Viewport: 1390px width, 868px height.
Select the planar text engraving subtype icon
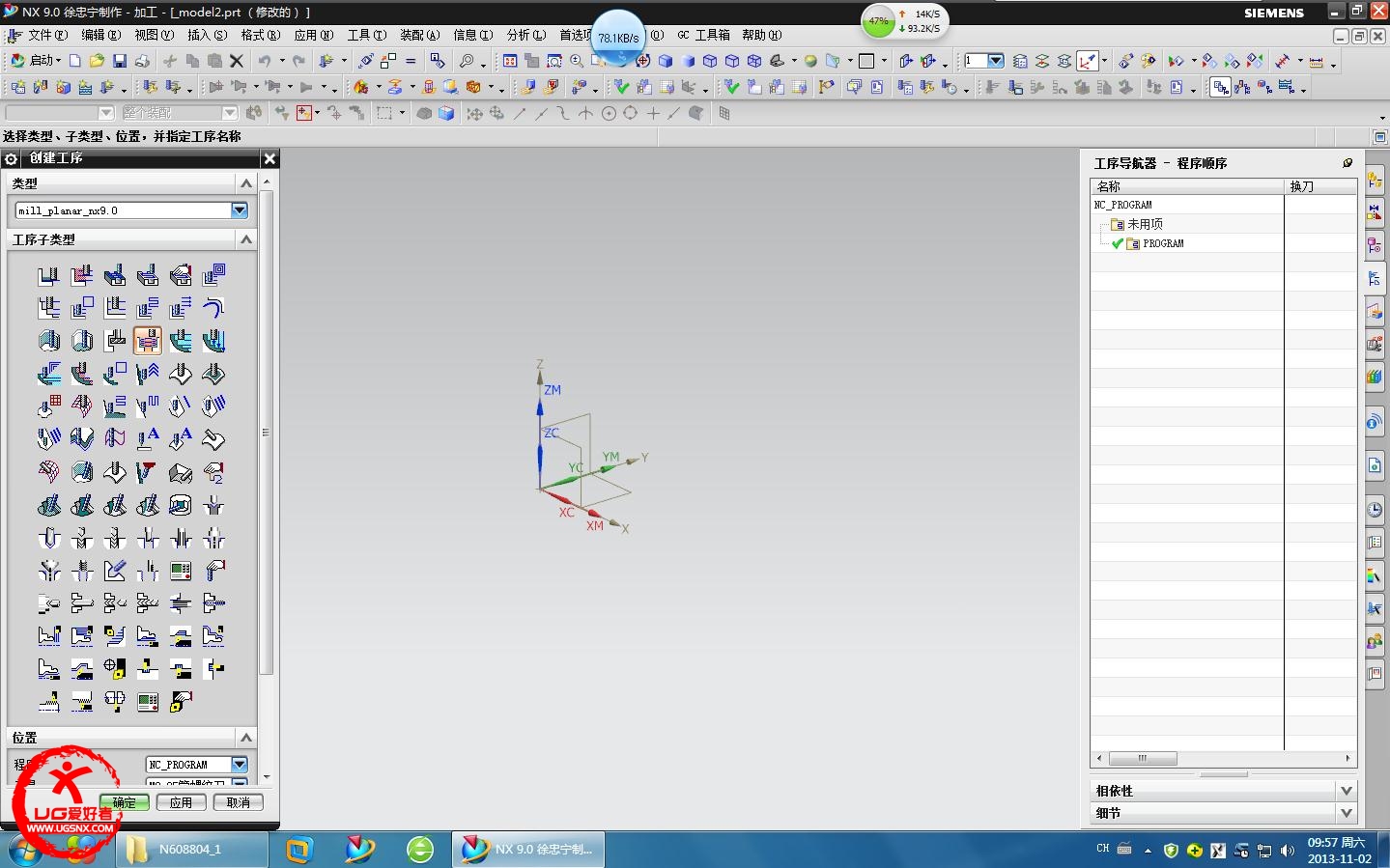coord(148,439)
